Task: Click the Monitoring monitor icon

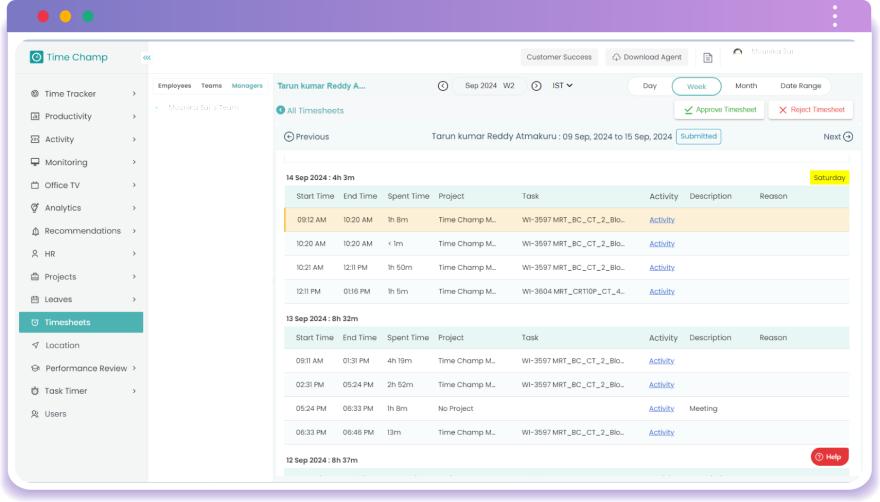Action: (35, 162)
